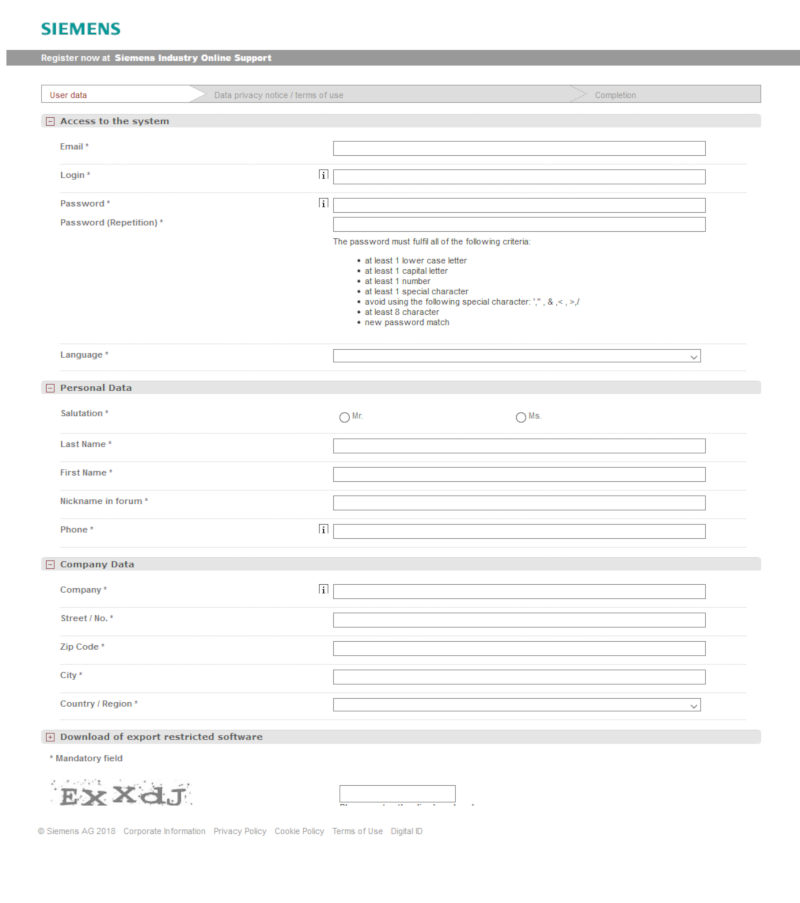The width and height of the screenshot is (800, 903).
Task: Click the info icon beside Login field
Action: pos(323,176)
